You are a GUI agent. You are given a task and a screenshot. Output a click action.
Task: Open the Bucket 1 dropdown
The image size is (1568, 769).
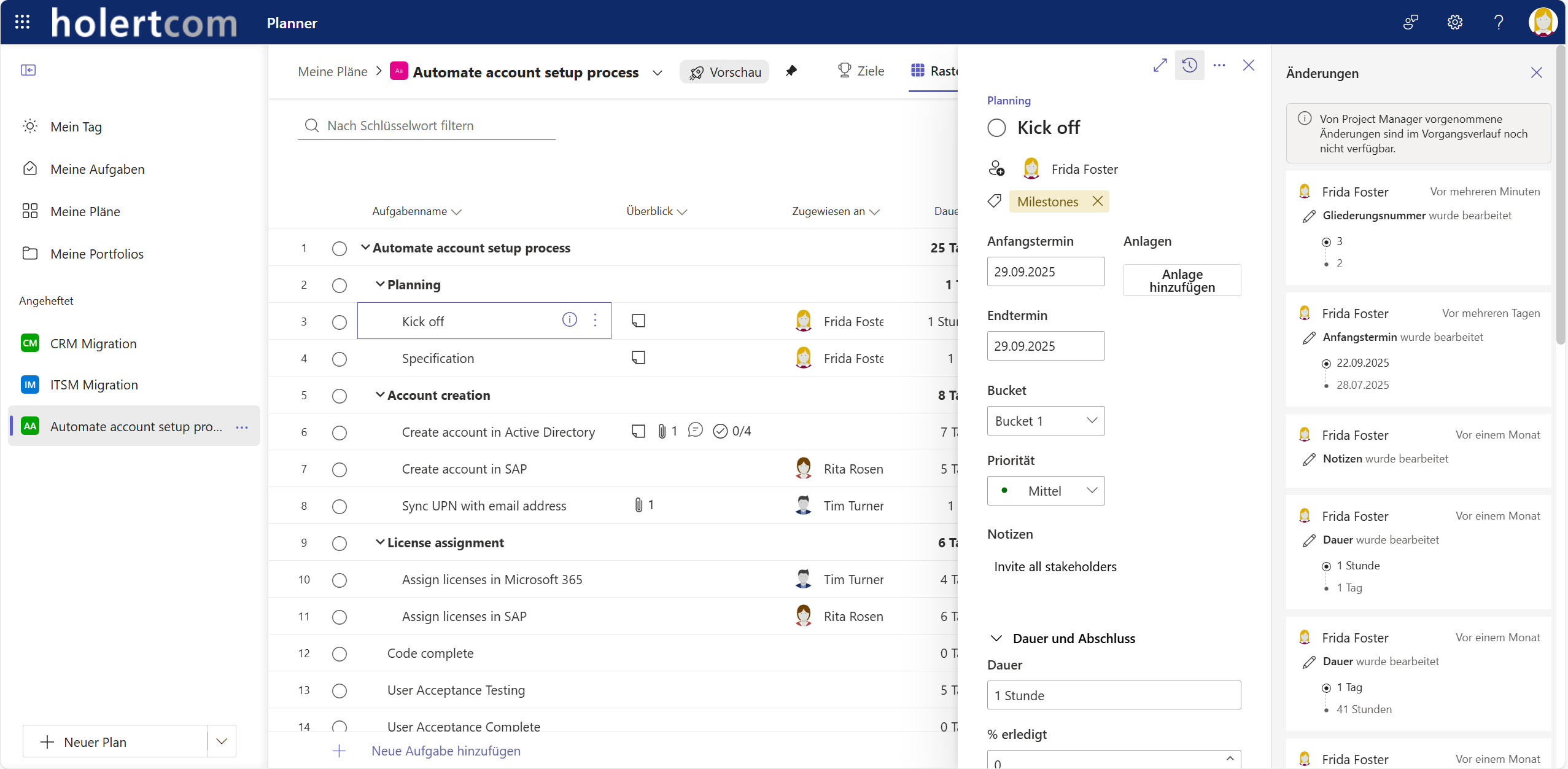pyautogui.click(x=1045, y=420)
